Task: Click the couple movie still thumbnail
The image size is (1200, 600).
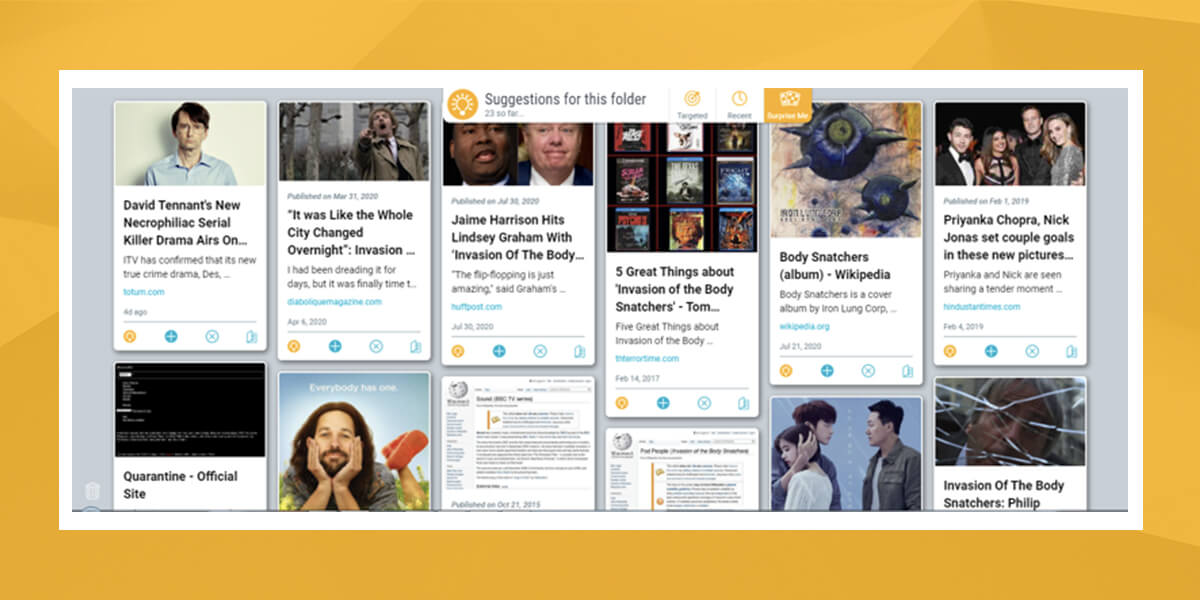Action: coord(846,453)
